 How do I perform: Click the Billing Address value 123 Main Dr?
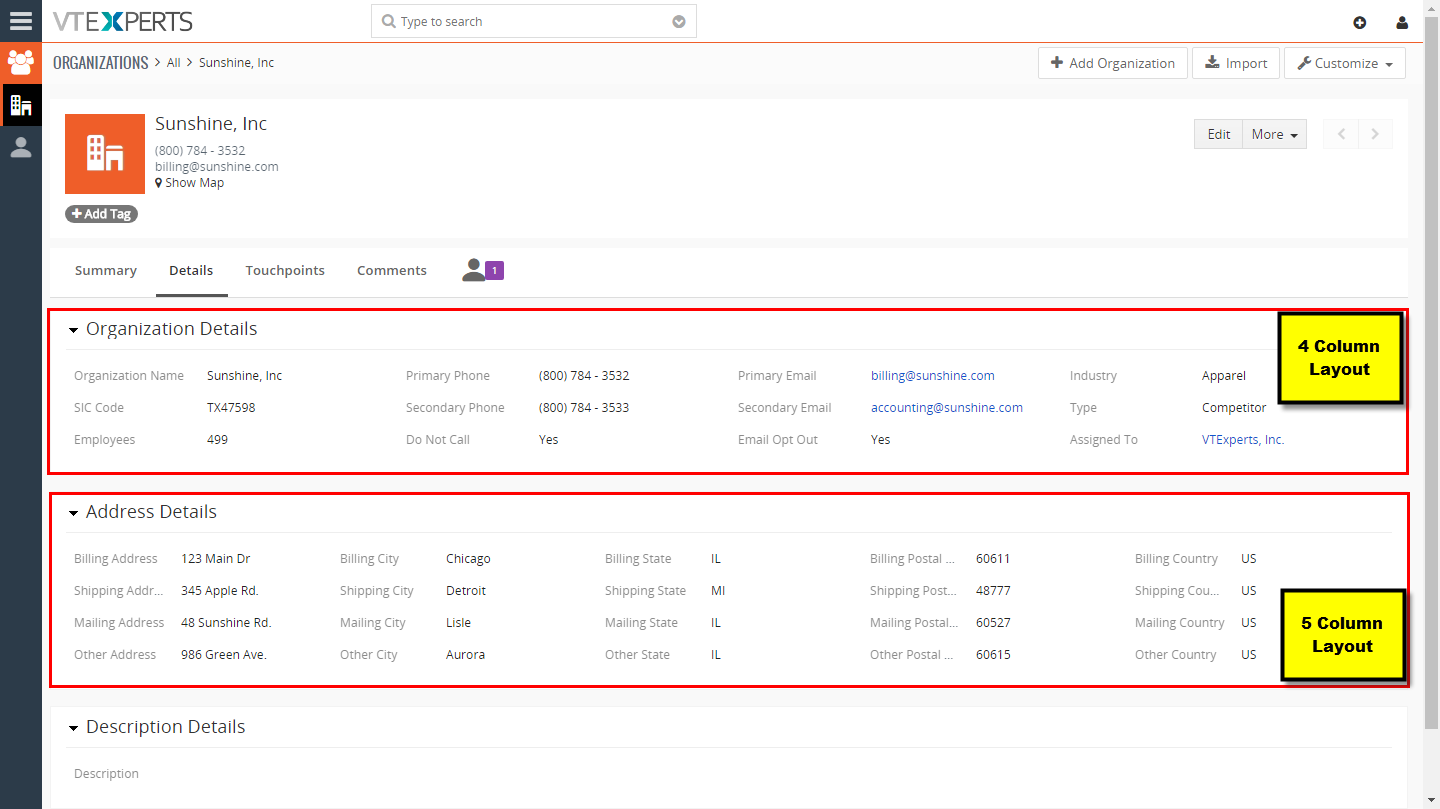(x=216, y=559)
